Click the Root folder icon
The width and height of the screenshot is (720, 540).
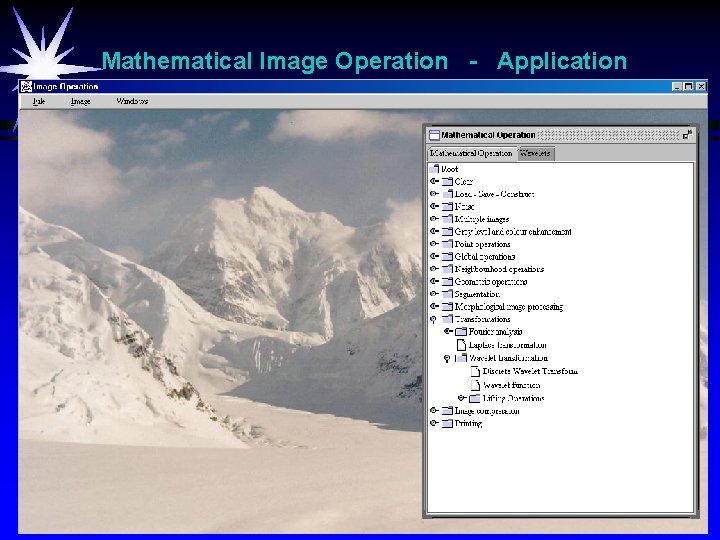pos(434,169)
